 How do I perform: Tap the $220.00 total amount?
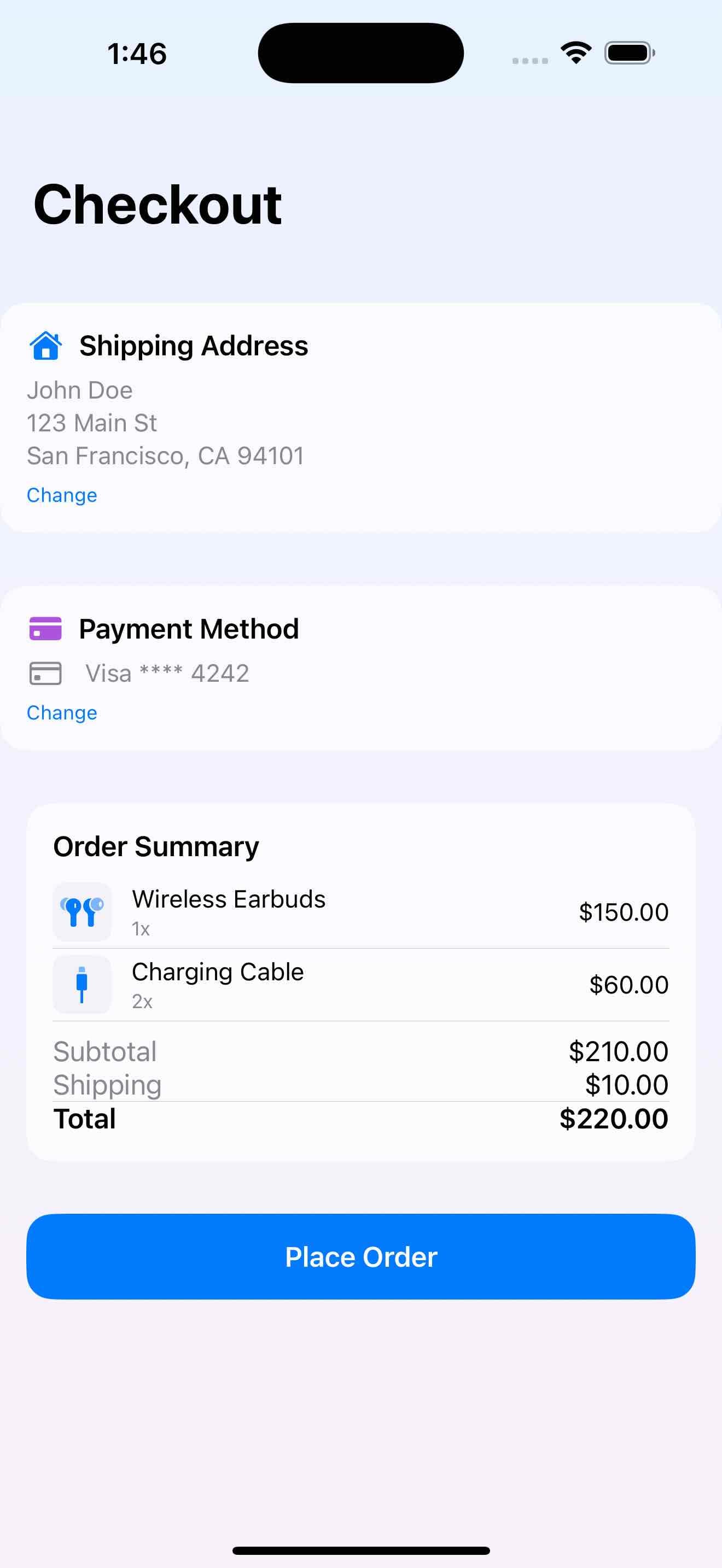(614, 1119)
